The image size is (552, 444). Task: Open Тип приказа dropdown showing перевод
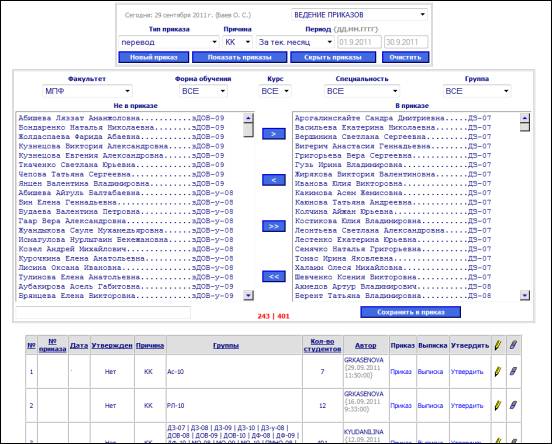tap(169, 42)
